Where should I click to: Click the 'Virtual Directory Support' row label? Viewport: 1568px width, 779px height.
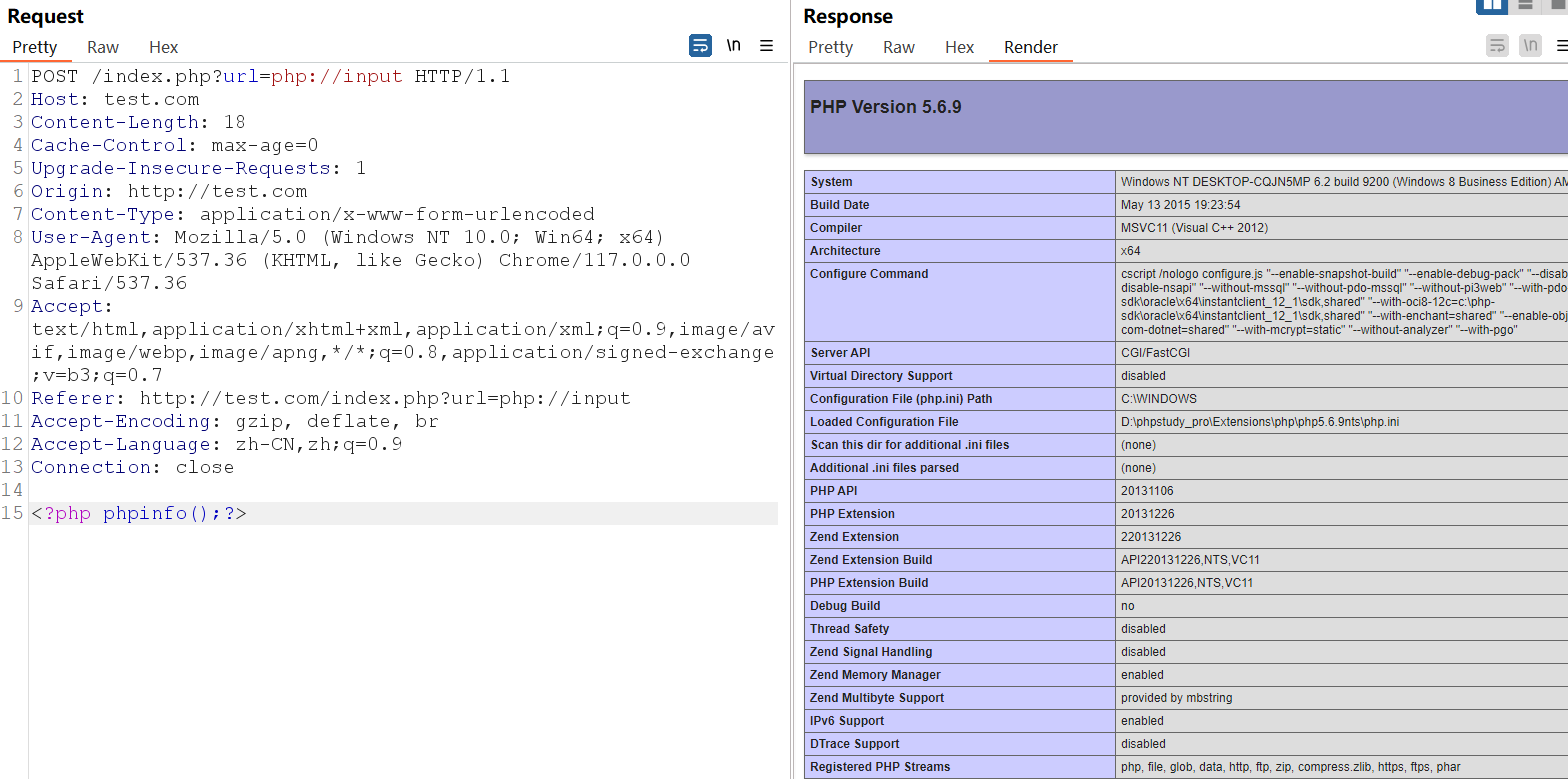[881, 376]
